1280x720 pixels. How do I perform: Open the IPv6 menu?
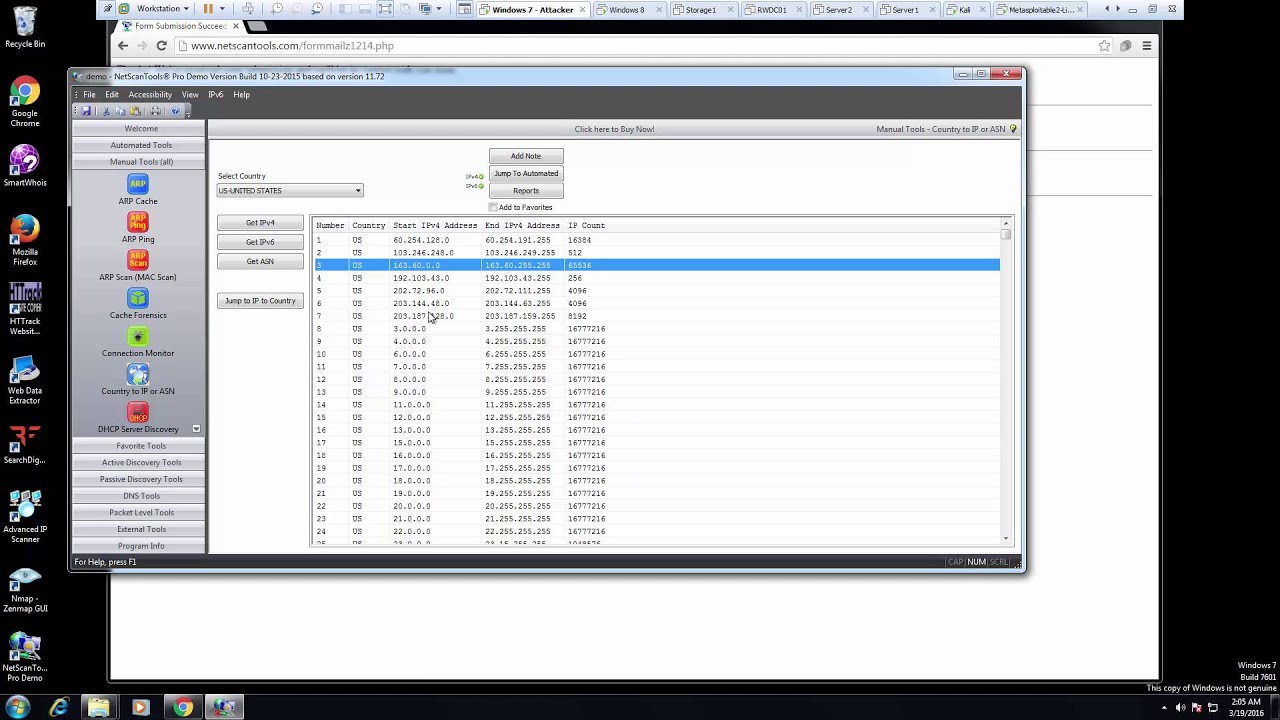tap(215, 94)
